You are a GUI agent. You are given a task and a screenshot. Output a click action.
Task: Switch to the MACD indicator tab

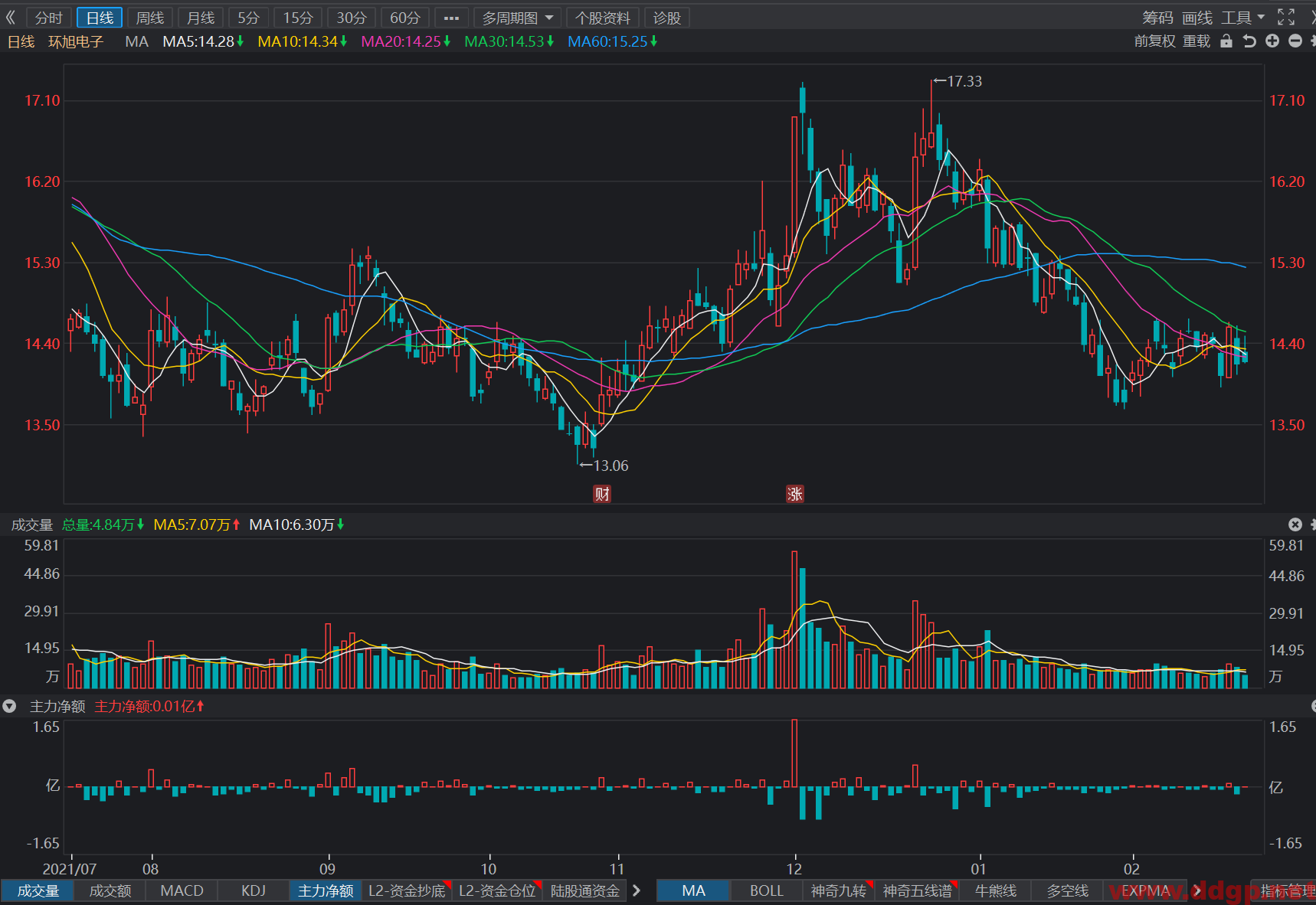[182, 890]
